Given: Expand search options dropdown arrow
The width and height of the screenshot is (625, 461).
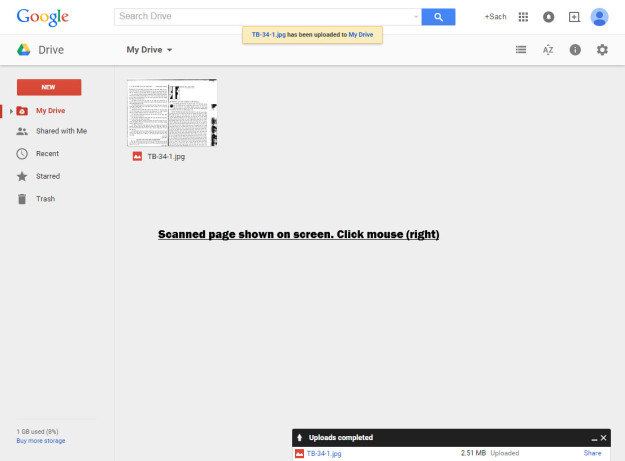Looking at the screenshot, I should click(x=415, y=17).
